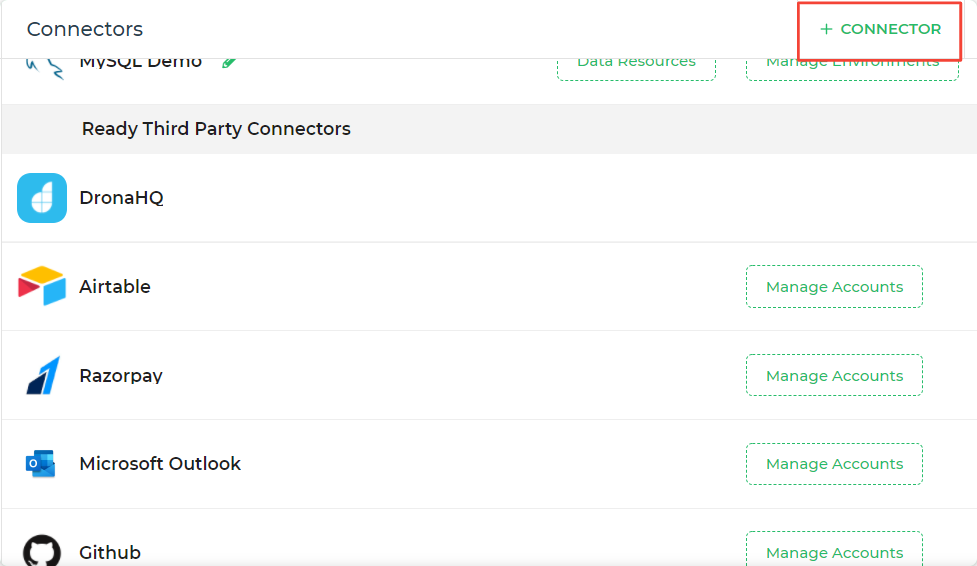Select the Microsoft Outlook connector label
This screenshot has height=566, width=977.
[160, 464]
